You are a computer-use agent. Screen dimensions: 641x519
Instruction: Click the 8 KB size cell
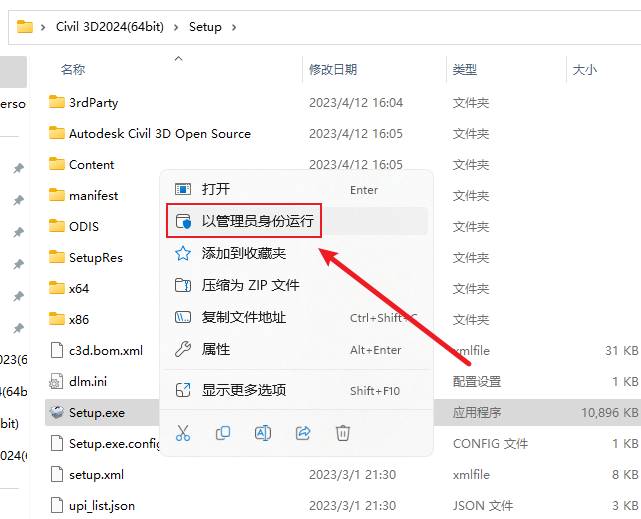tap(625, 474)
